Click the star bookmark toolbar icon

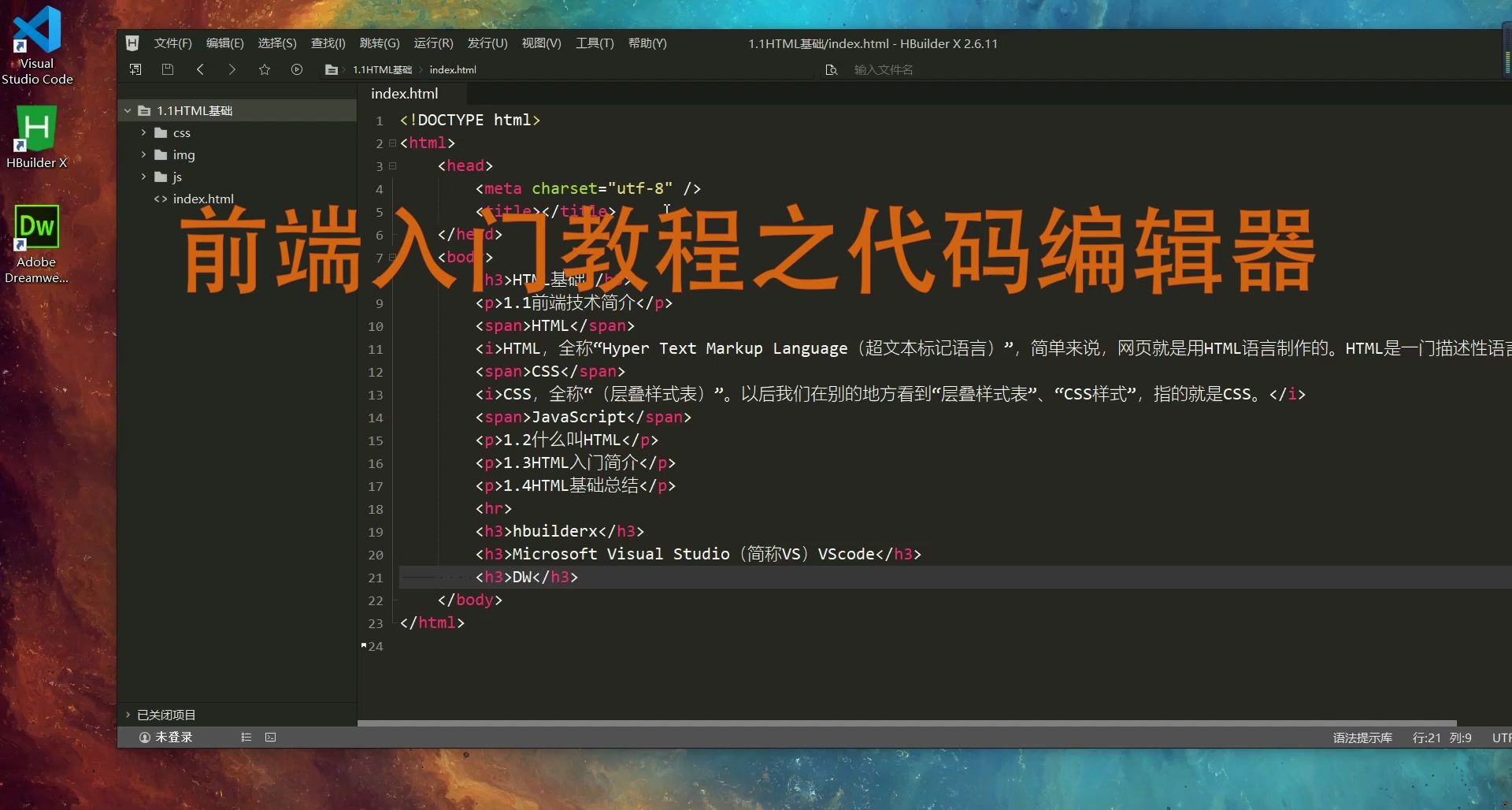click(265, 69)
